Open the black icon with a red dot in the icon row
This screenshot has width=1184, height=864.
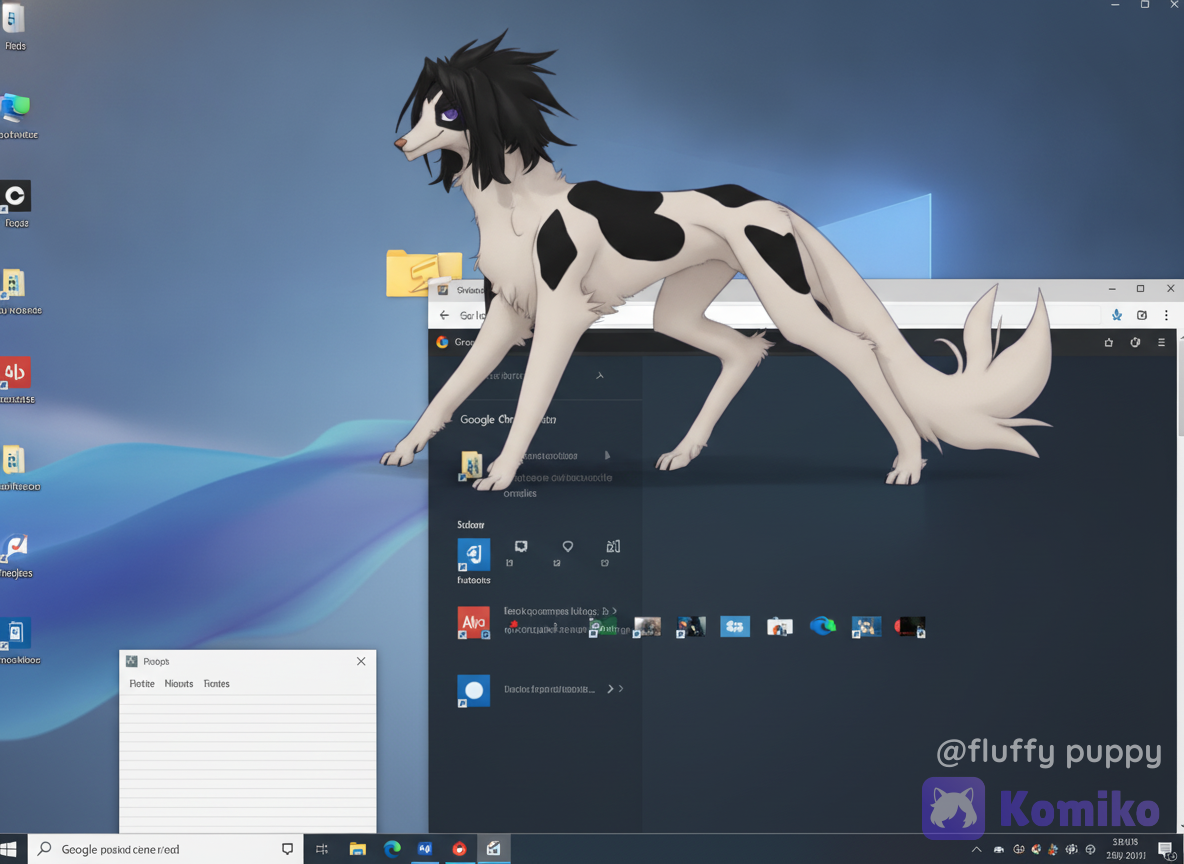coord(910,627)
